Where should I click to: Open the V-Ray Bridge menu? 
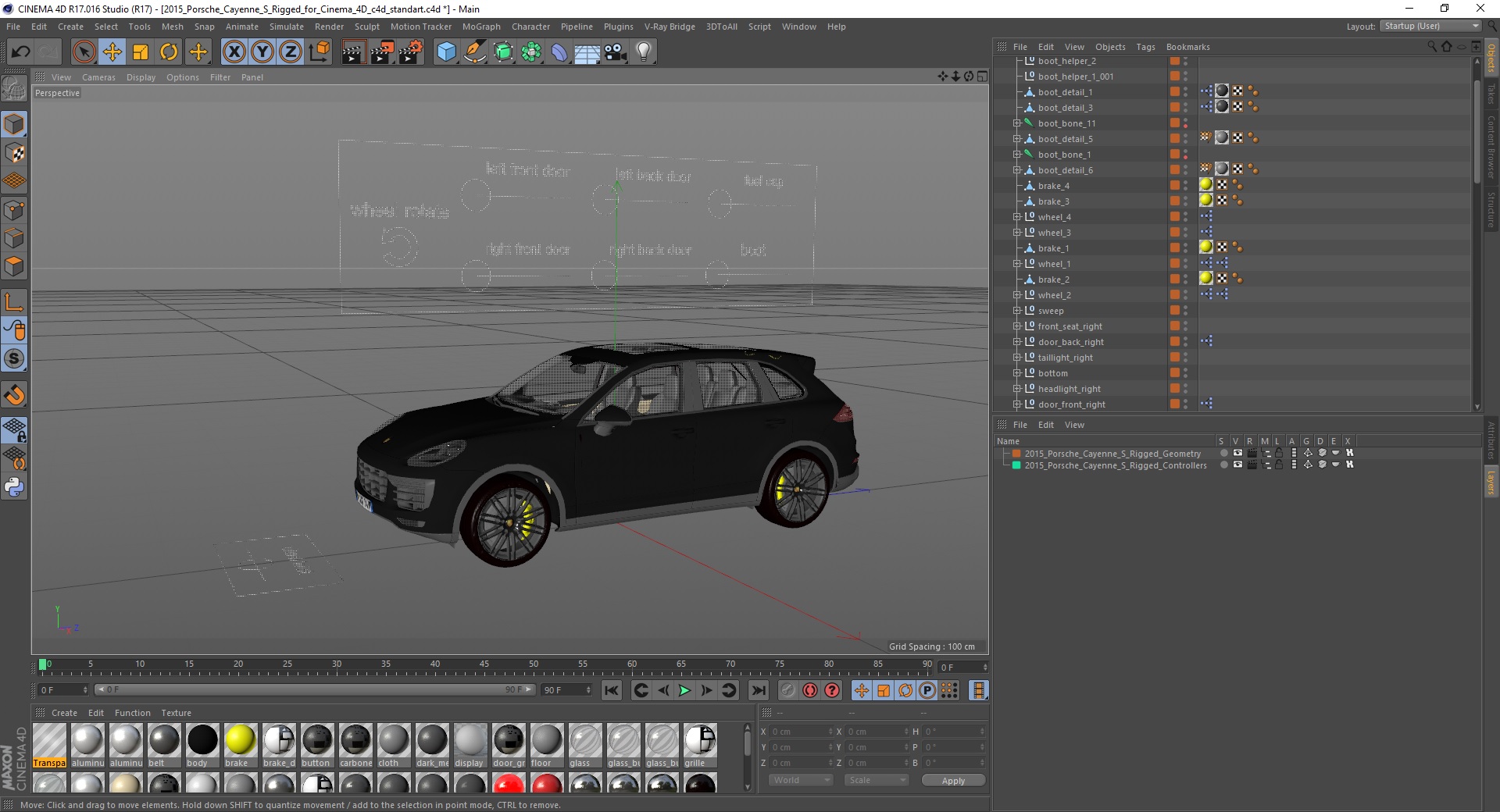point(670,27)
